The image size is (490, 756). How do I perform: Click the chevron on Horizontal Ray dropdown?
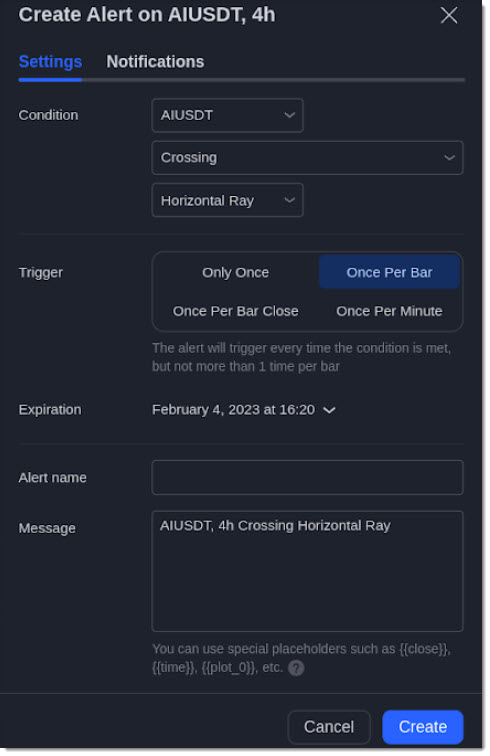(289, 200)
